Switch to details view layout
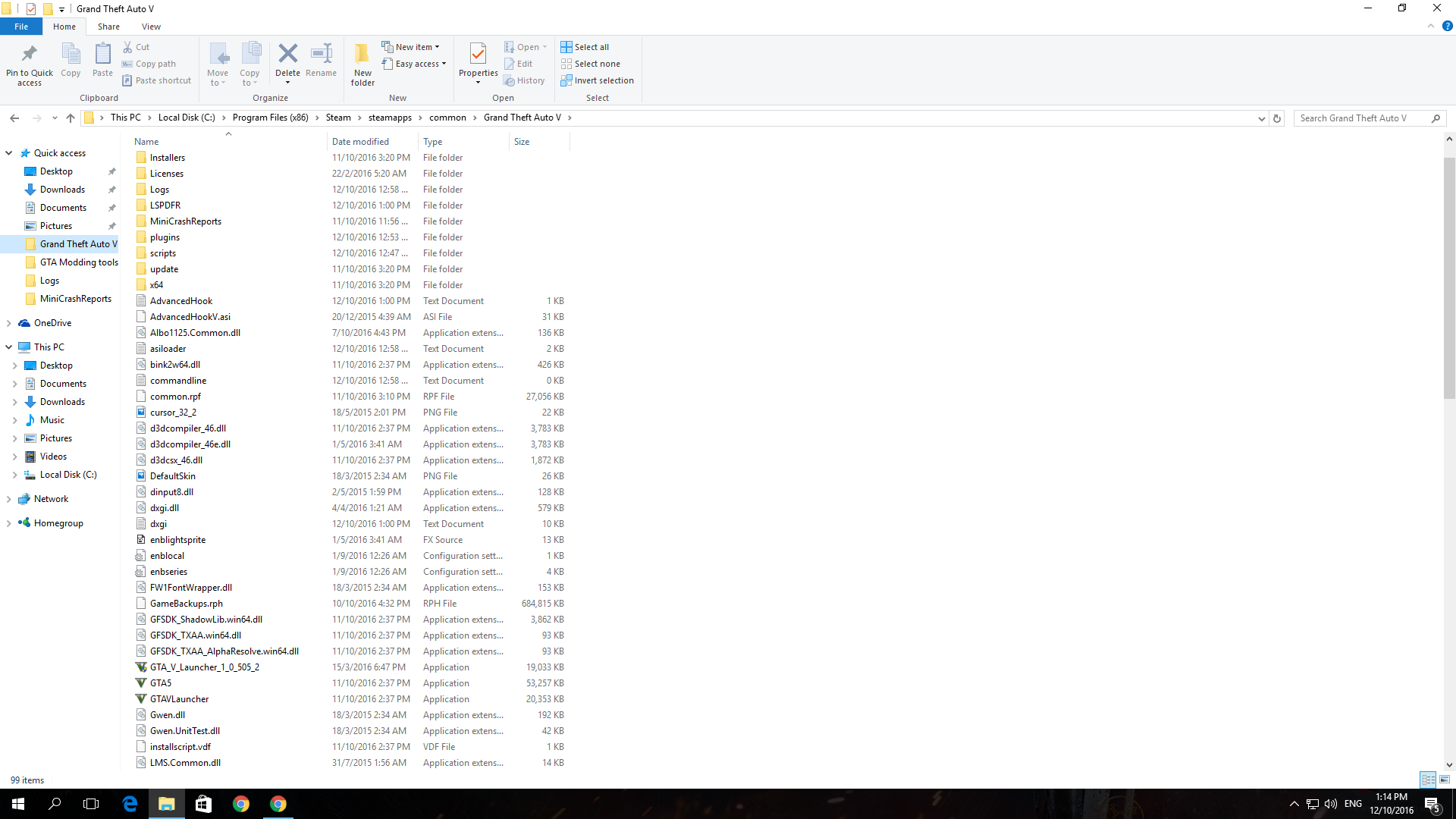The width and height of the screenshot is (1456, 819). point(1428,780)
